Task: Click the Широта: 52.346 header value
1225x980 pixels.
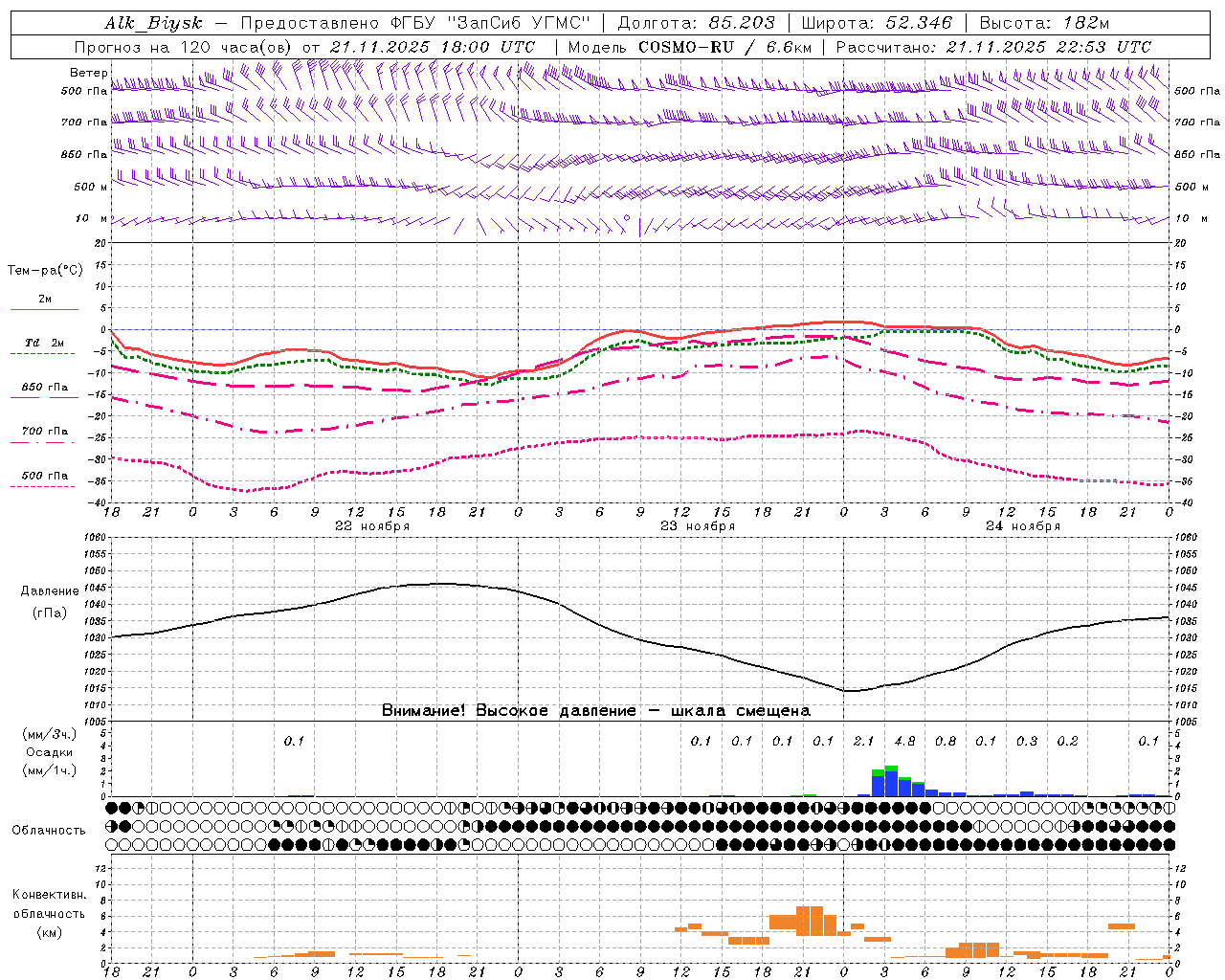Action: (877, 23)
